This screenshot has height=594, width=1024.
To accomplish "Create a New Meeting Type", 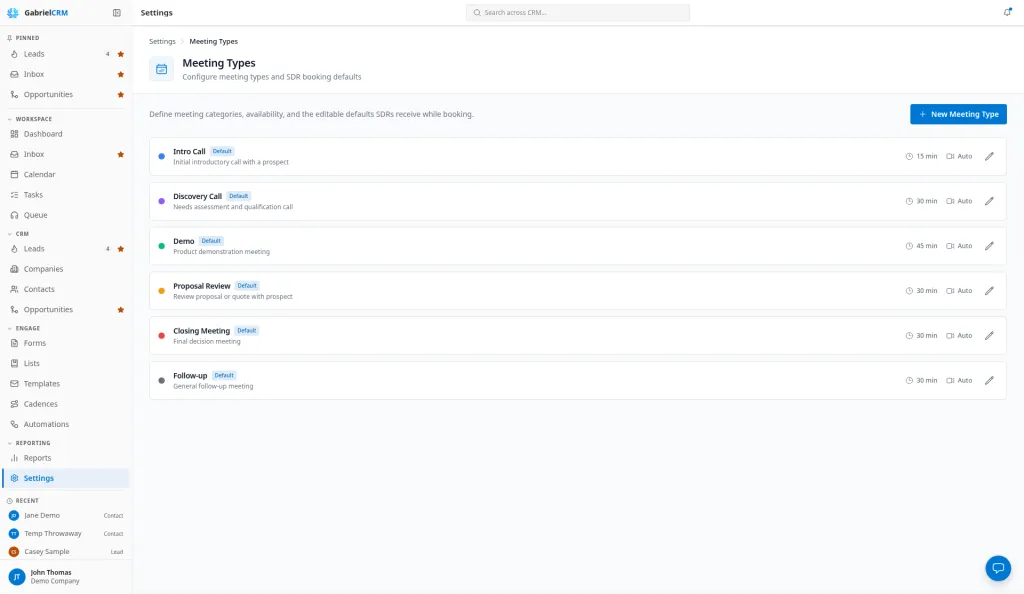I will 958,114.
